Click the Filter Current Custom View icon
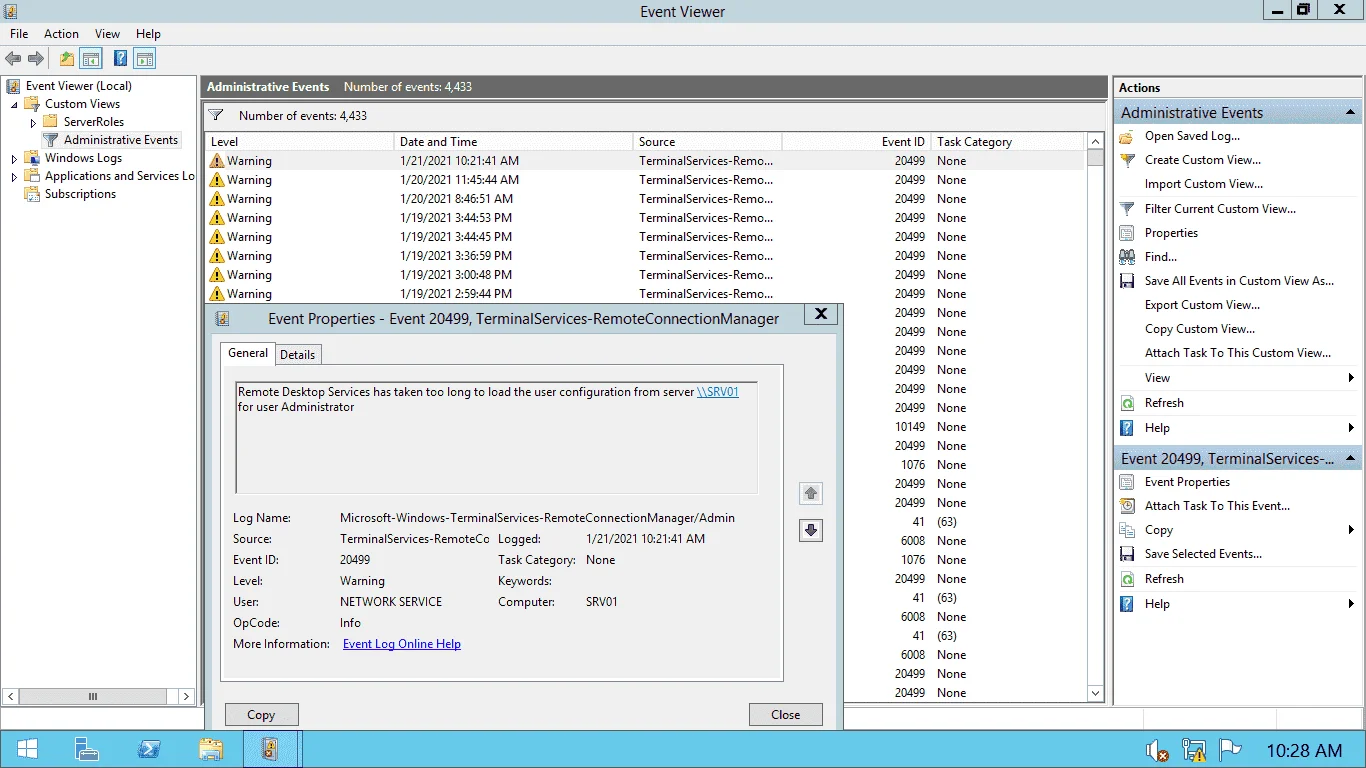Viewport: 1366px width, 768px height. click(x=1127, y=209)
